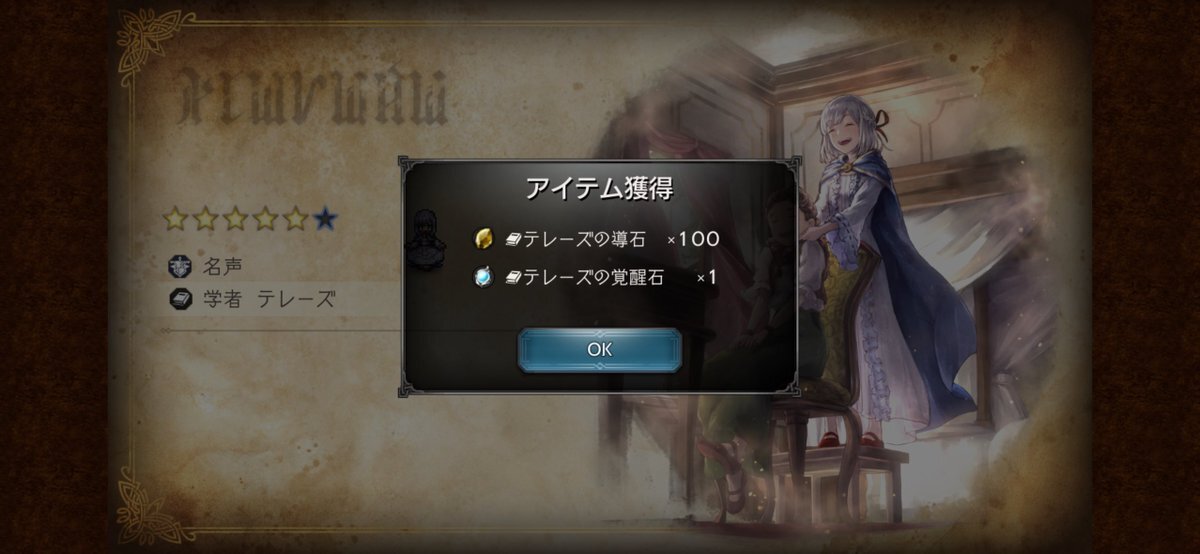Tap the blue sixth star in rating

point(324,219)
